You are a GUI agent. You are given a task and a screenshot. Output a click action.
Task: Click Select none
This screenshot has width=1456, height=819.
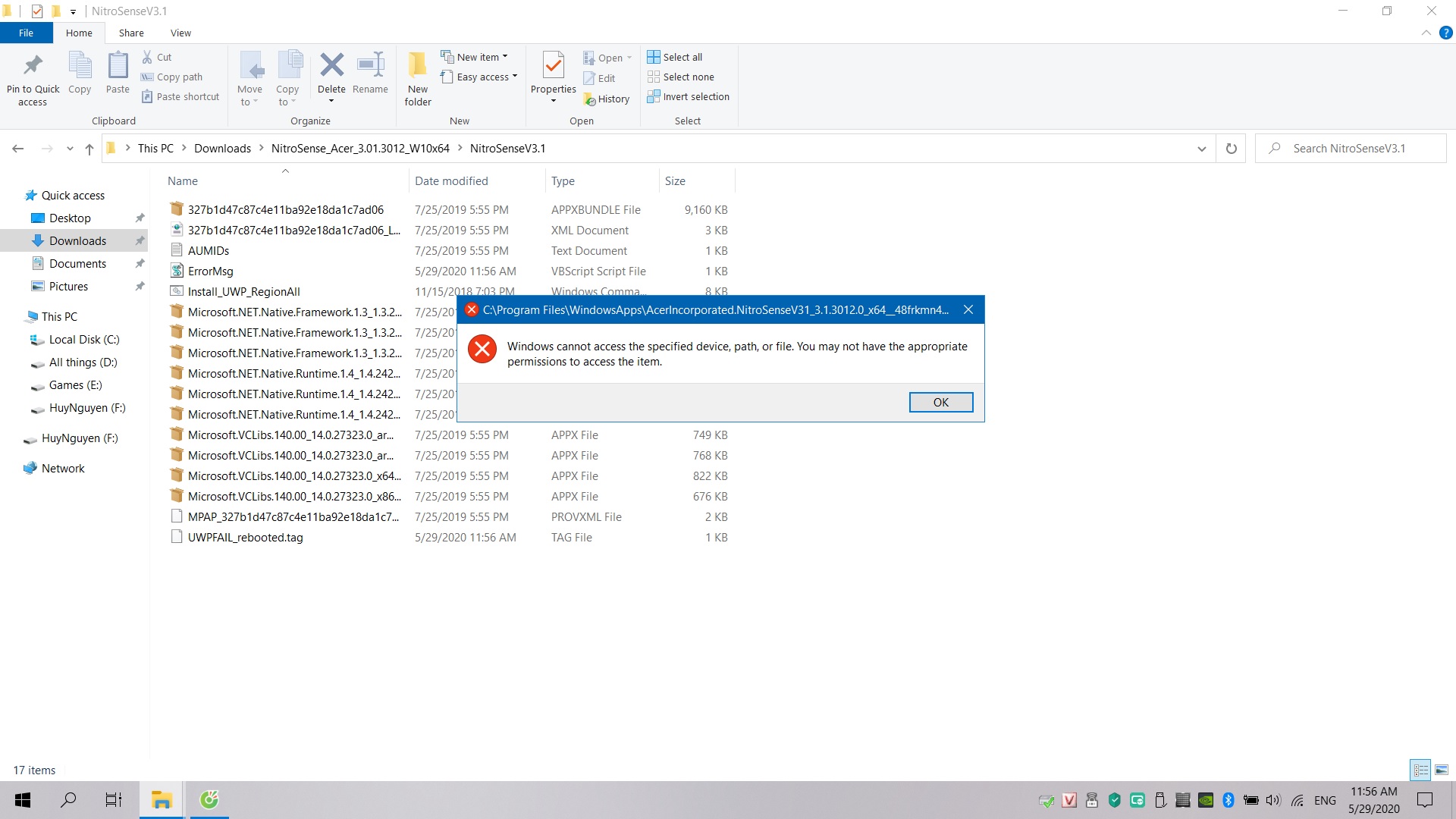(x=681, y=77)
